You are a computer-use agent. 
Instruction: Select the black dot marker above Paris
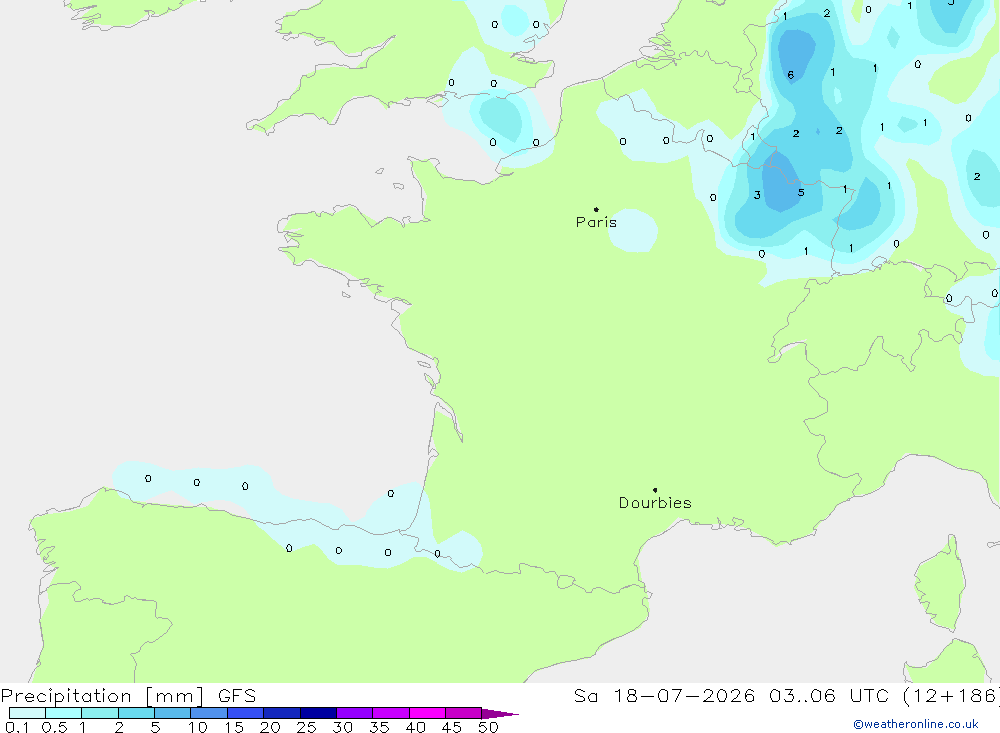coord(596,209)
